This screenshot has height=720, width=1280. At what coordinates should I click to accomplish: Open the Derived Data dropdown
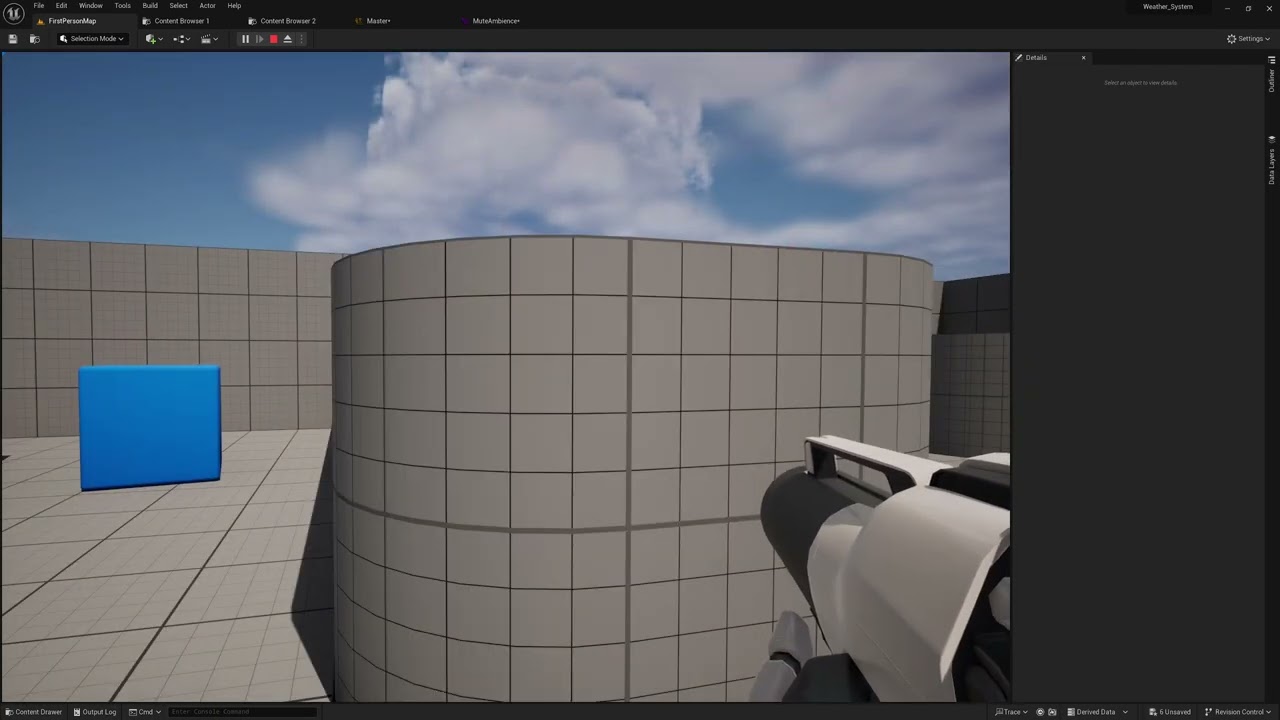[1098, 712]
